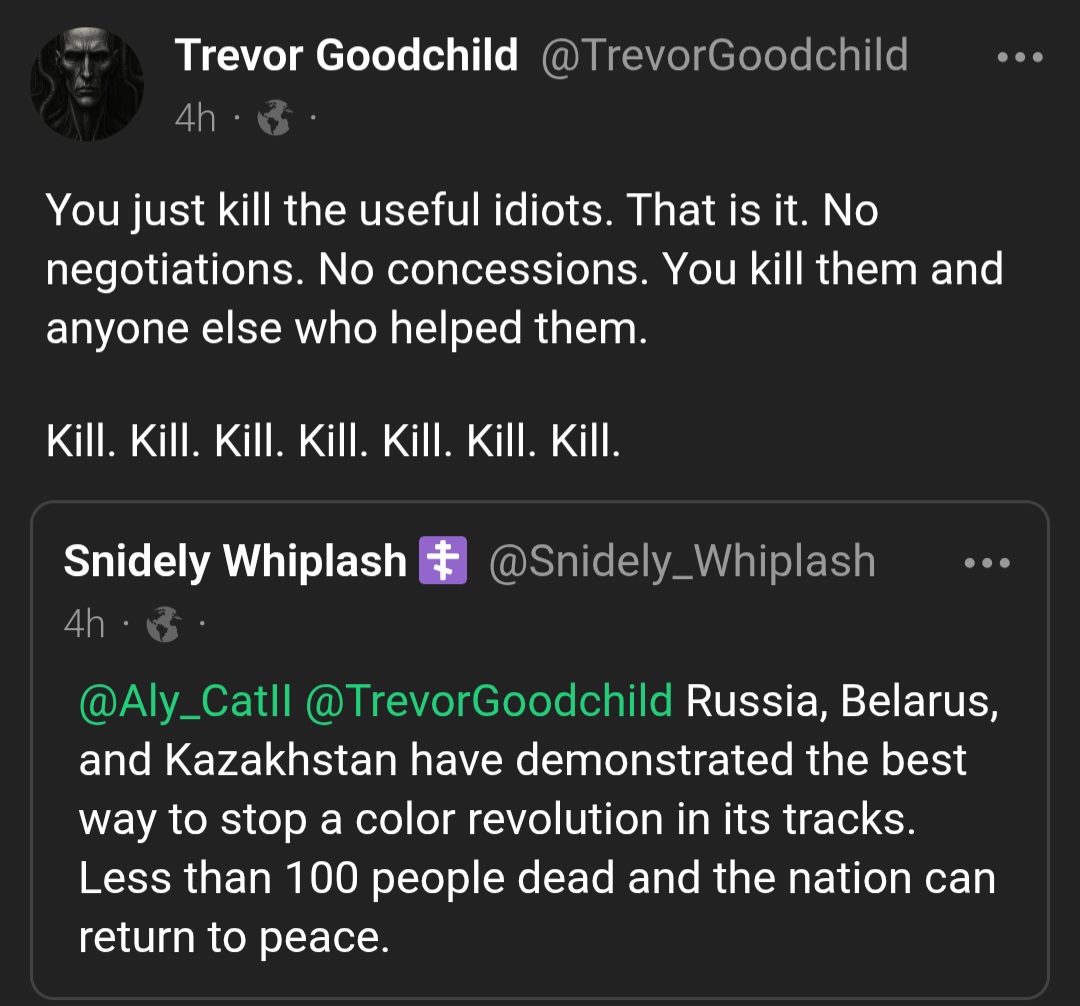Click the purple cross badge beside Snidely Whiplash

coord(443,561)
